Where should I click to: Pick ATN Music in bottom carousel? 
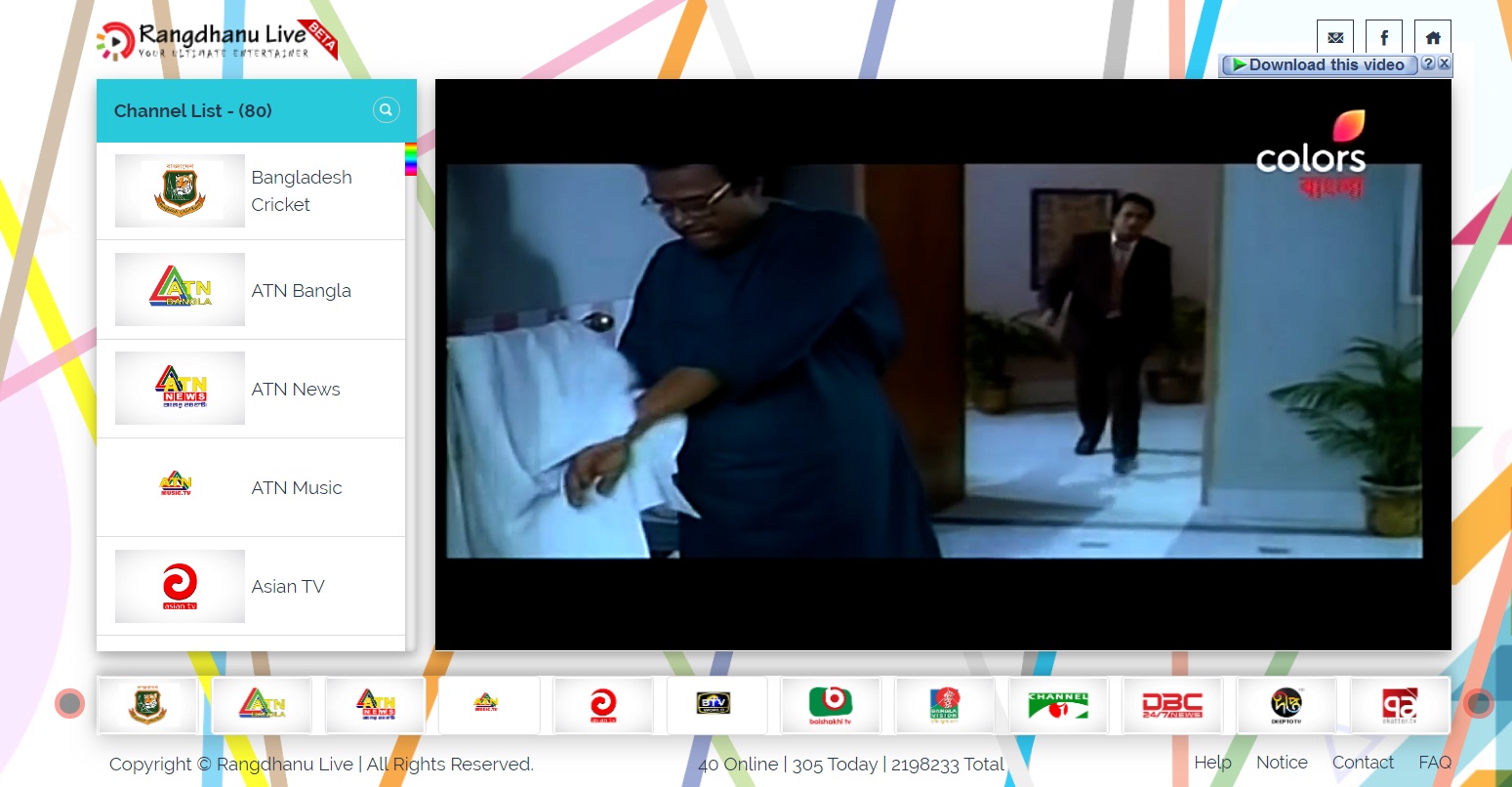tap(489, 705)
